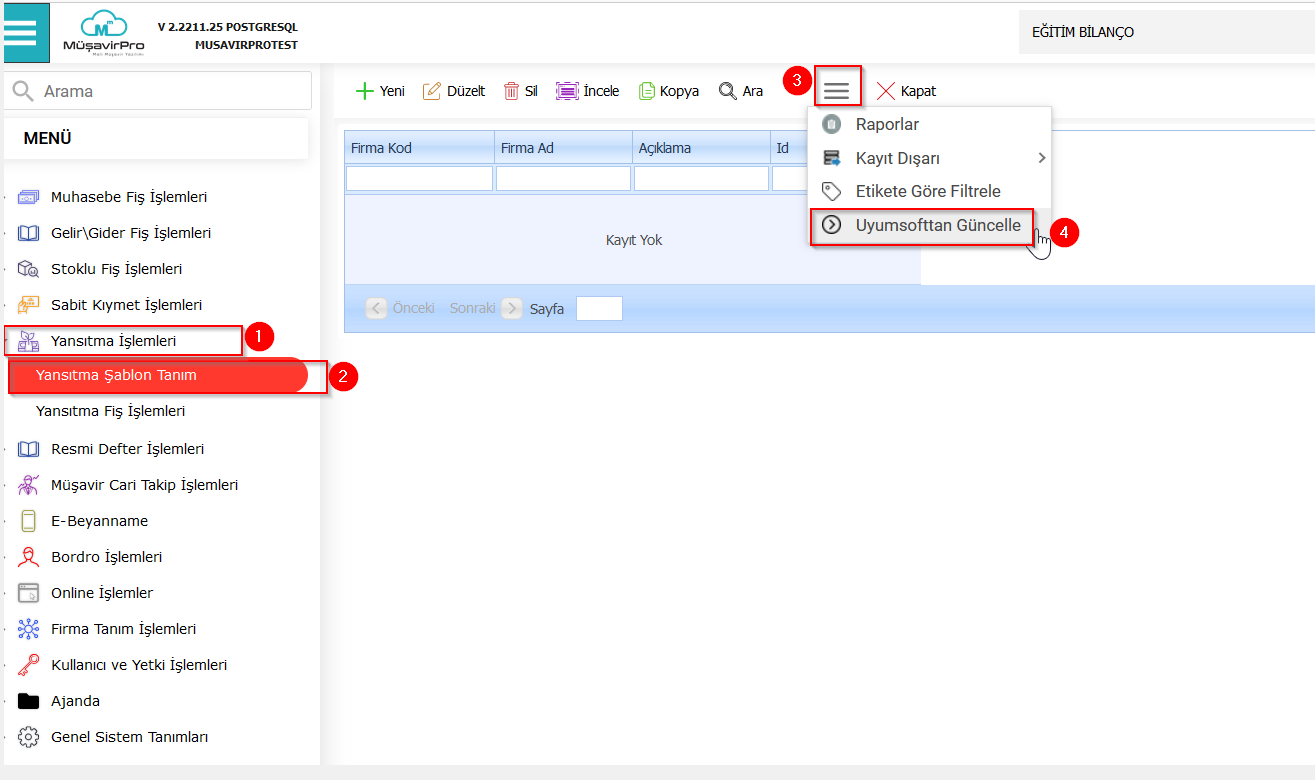The width and height of the screenshot is (1315, 780).
Task: Click the Düzelt pencil icon
Action: [432, 91]
